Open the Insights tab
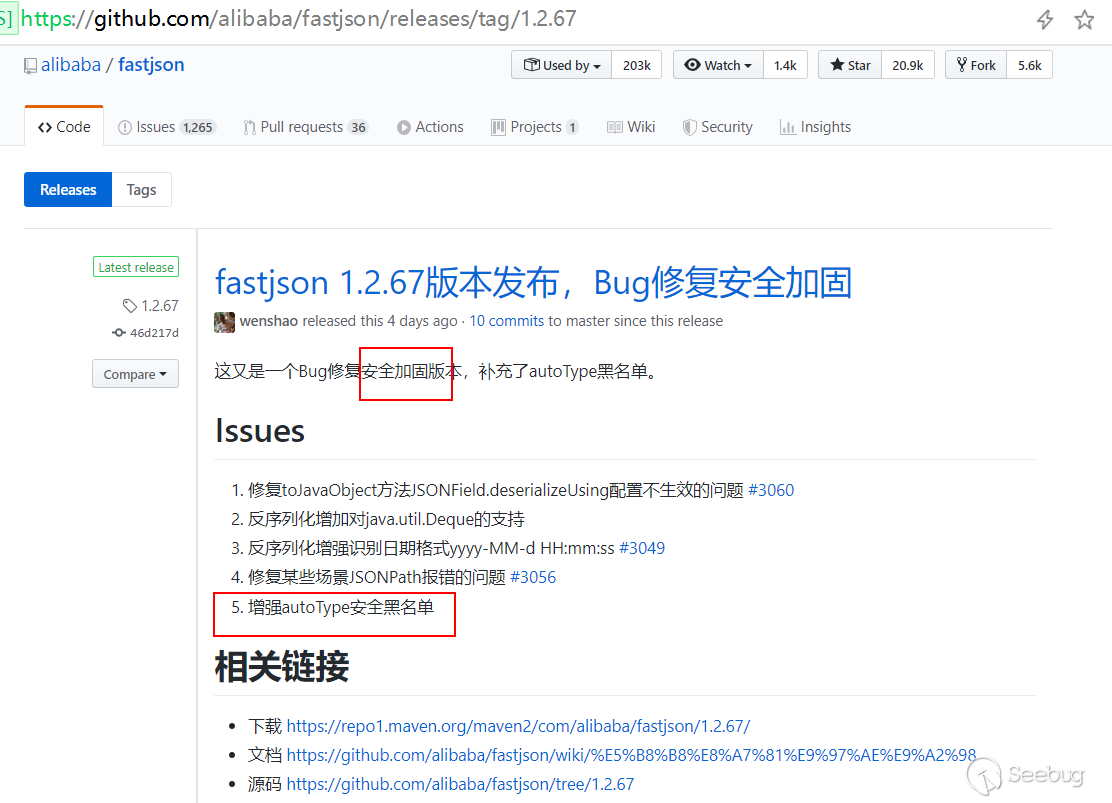 point(816,127)
